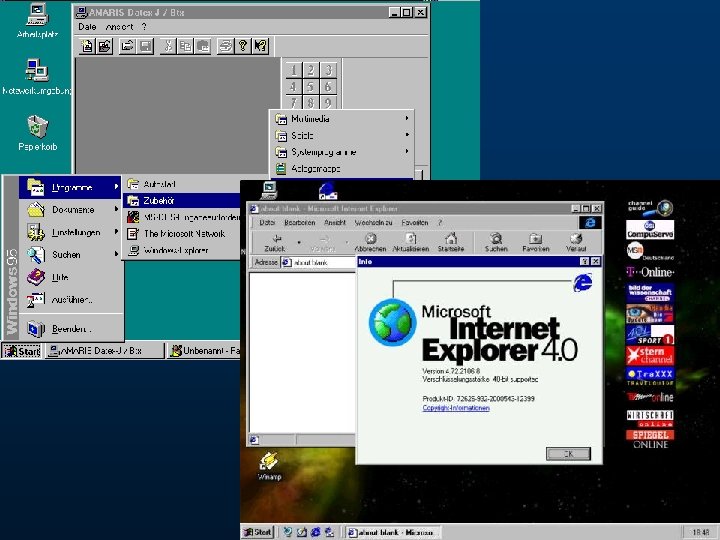Launch The Microsoft Network from Programme
This screenshot has height=540, width=720.
(182, 234)
